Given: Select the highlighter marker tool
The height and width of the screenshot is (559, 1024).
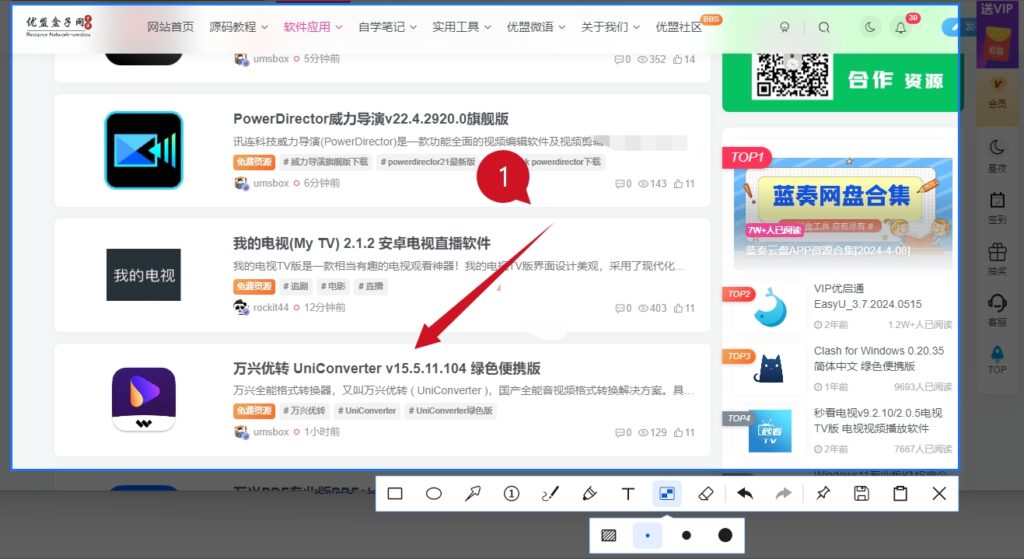Looking at the screenshot, I should (x=589, y=494).
